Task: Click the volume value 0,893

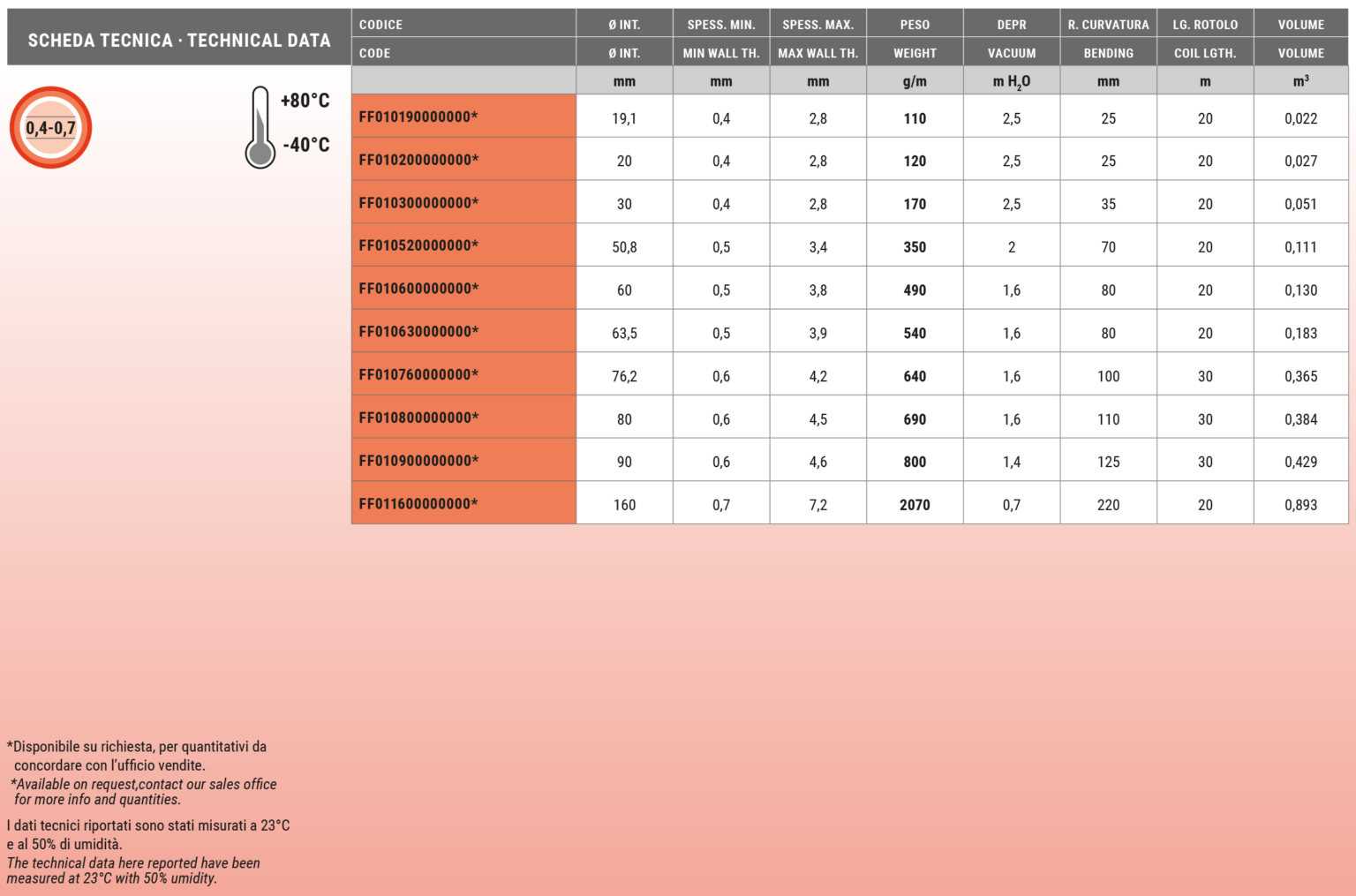Action: pyautogui.click(x=1300, y=505)
